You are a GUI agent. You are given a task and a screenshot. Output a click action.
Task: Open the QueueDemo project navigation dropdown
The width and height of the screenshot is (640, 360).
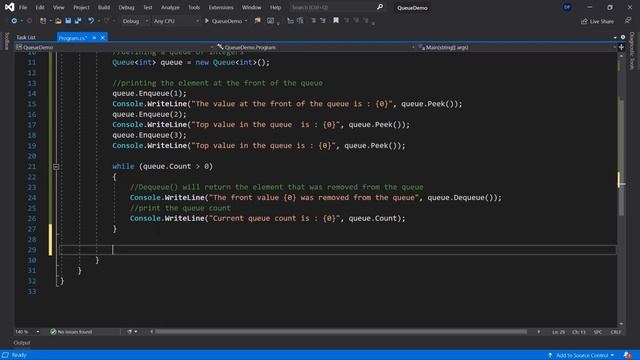115,47
